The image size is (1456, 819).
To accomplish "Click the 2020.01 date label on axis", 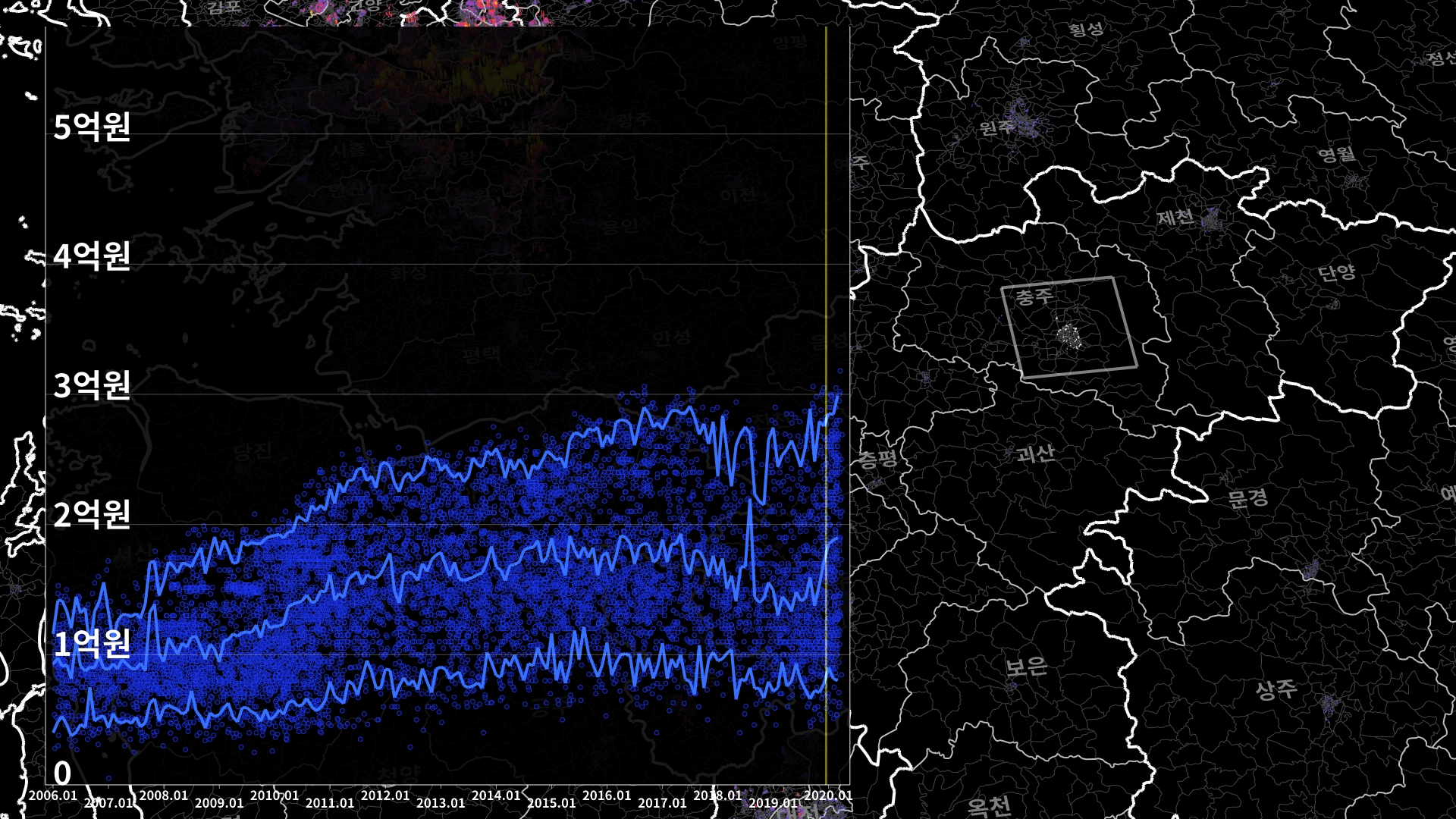I will coord(828,795).
